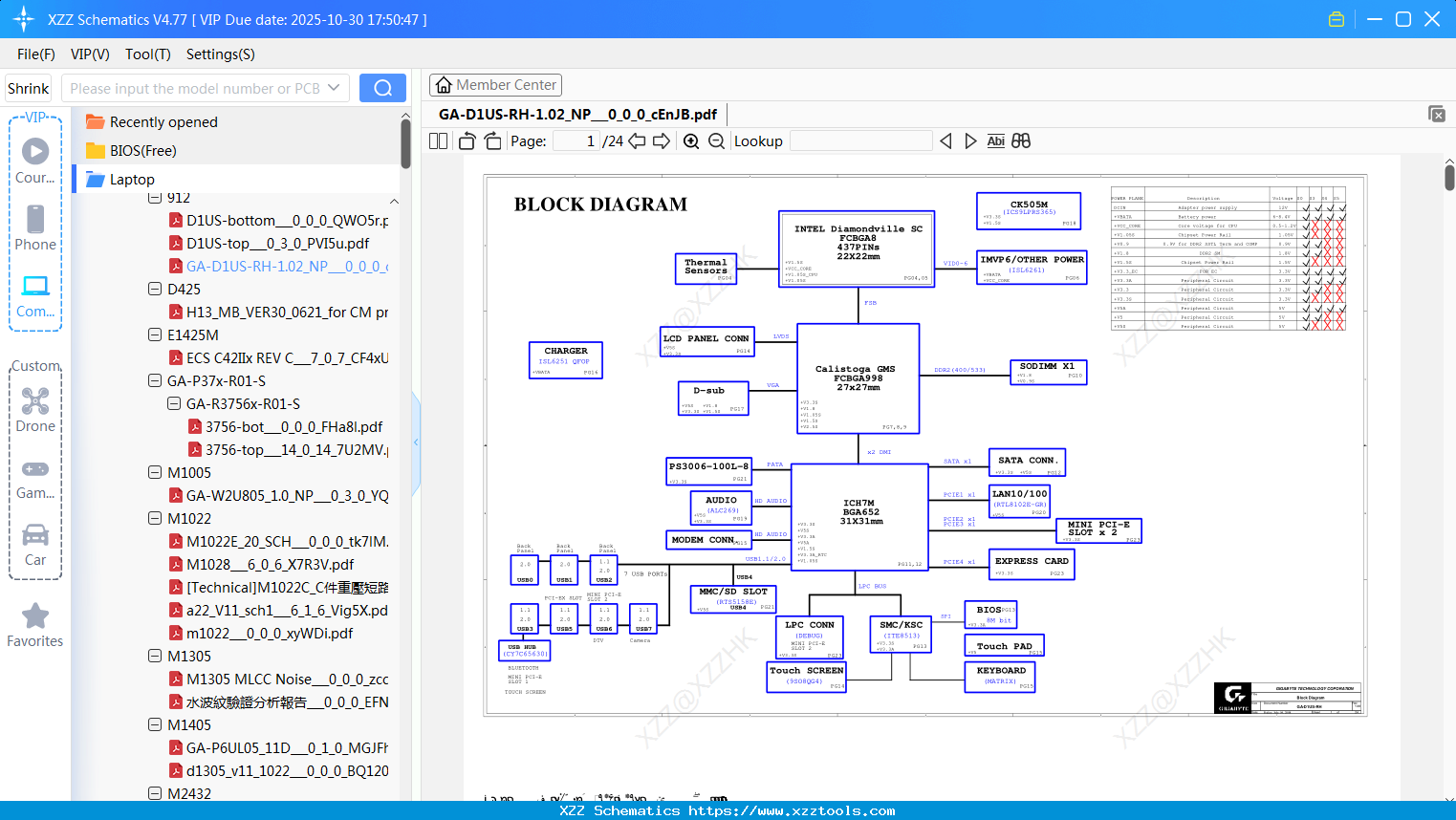Collapse the M1305 tree node
1456x820 pixels.
[x=155, y=656]
